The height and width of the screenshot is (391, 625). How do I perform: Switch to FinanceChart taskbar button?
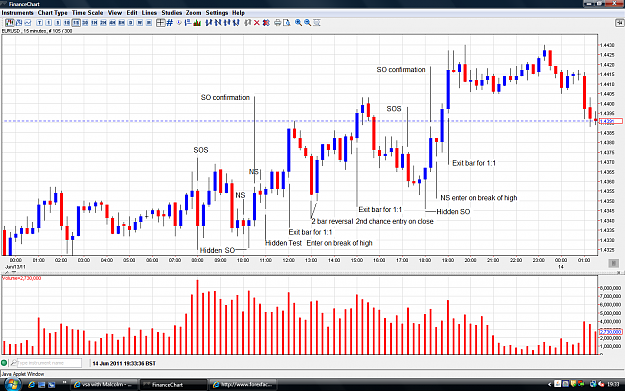point(174,385)
